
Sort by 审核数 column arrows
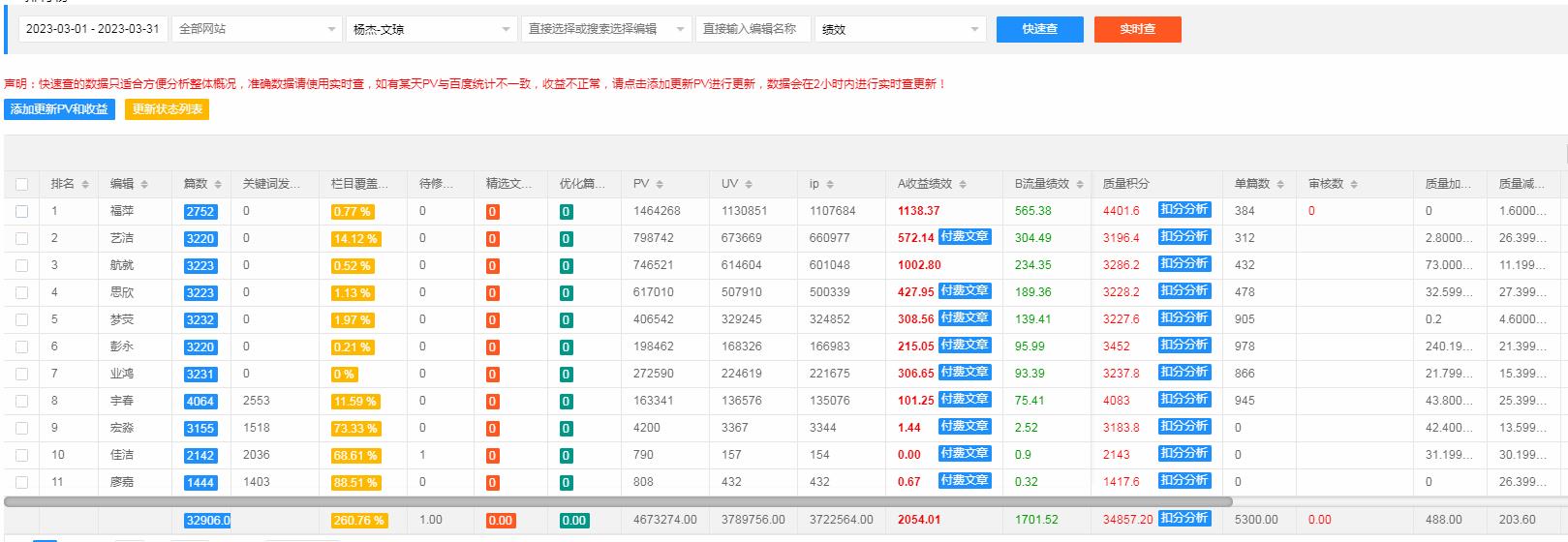tap(1354, 184)
